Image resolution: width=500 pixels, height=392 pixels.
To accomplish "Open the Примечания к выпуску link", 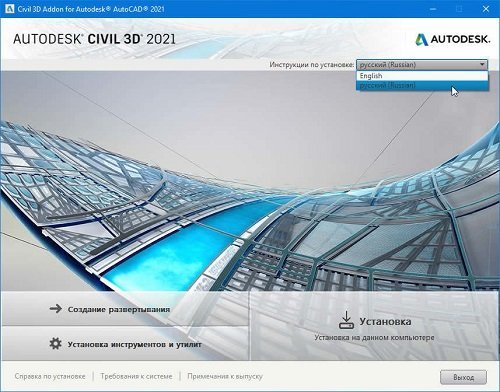I will coord(225,376).
